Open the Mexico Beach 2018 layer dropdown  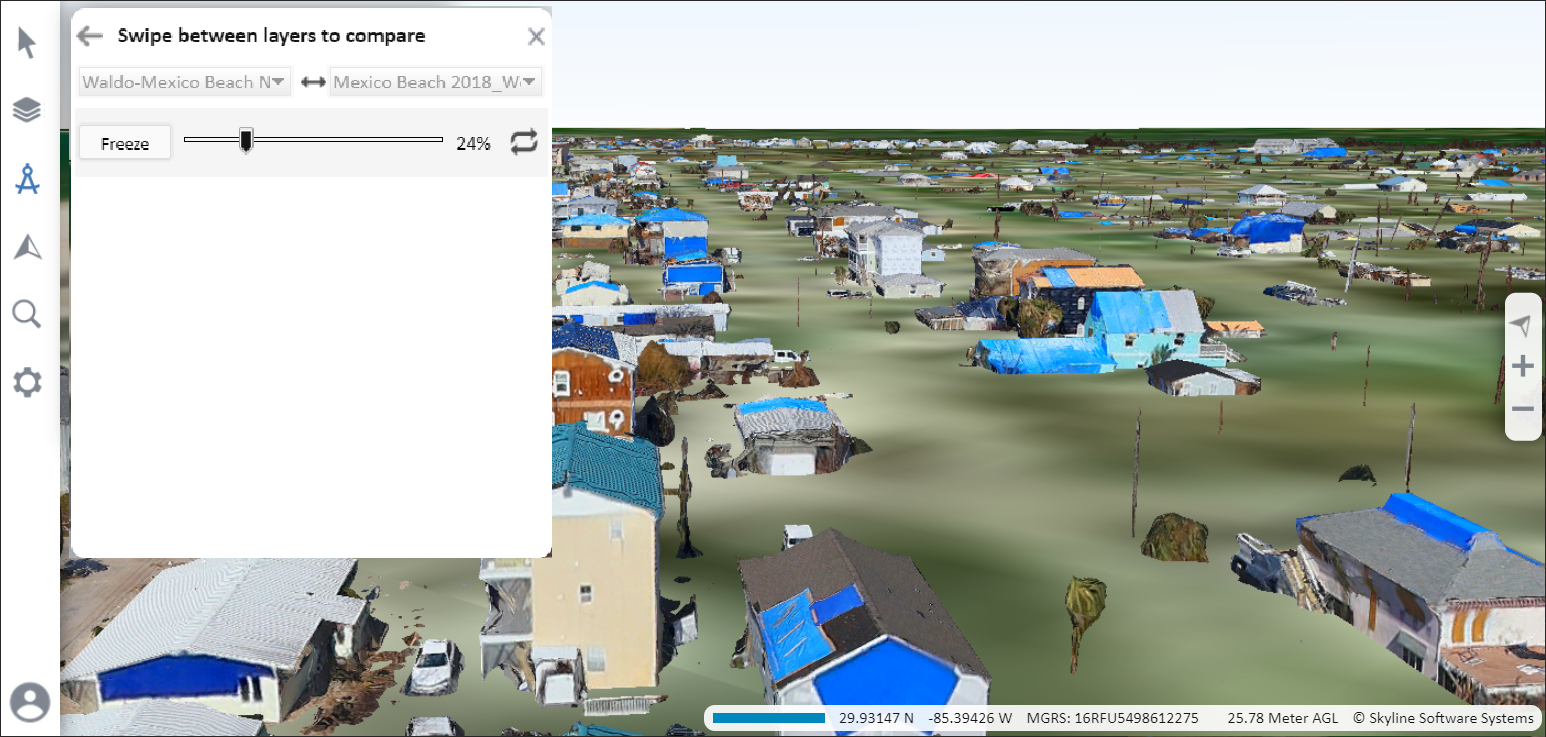[x=436, y=82]
